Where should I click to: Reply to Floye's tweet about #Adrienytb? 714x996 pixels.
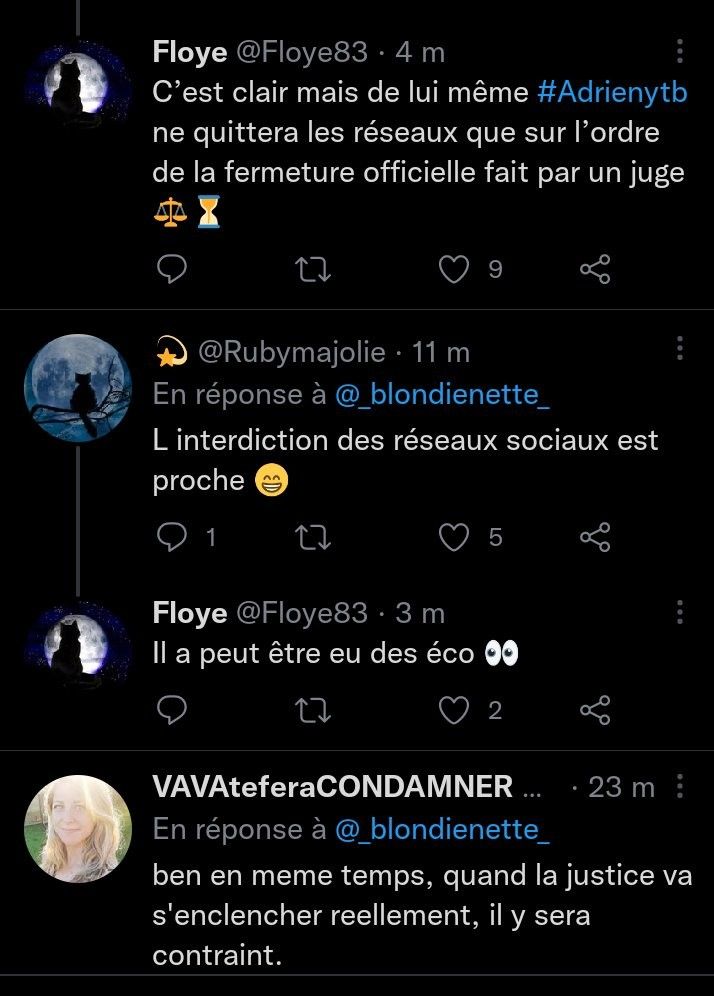point(174,268)
